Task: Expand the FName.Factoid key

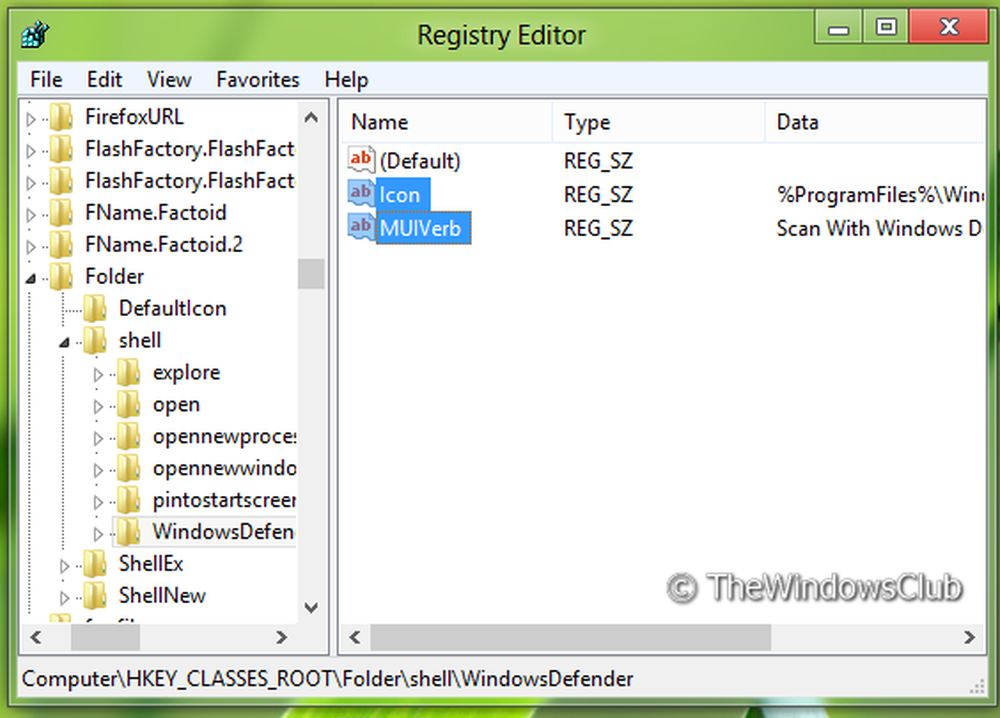Action: [28, 212]
